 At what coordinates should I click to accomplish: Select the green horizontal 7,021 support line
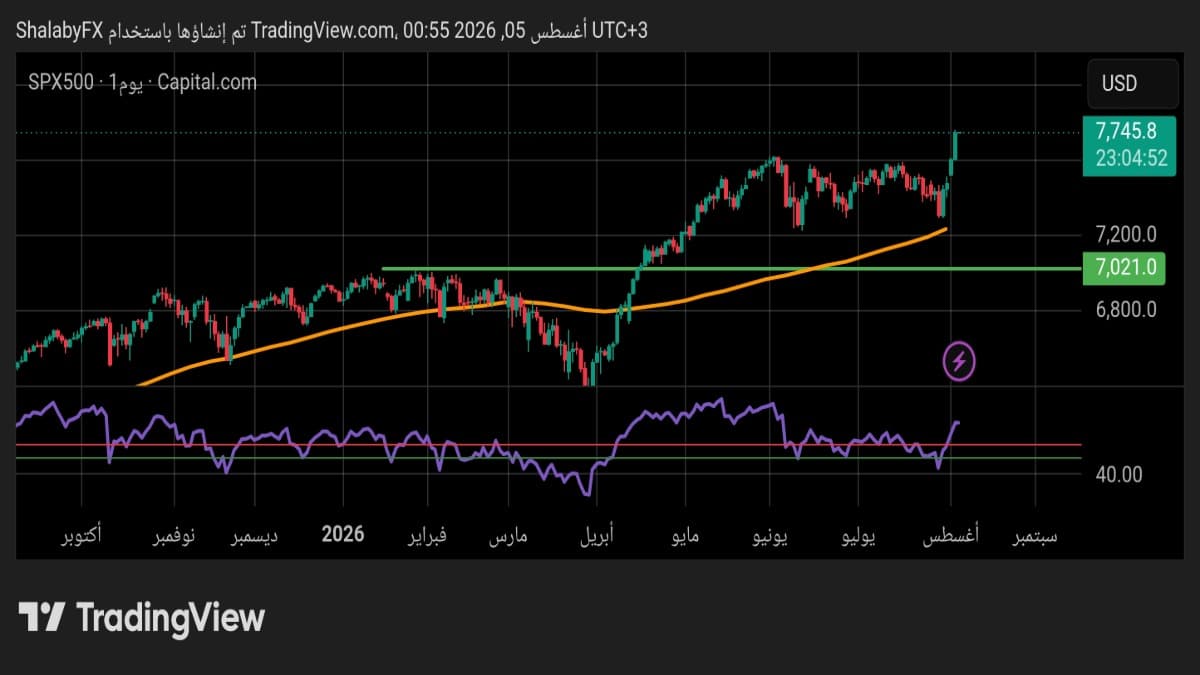(730, 268)
